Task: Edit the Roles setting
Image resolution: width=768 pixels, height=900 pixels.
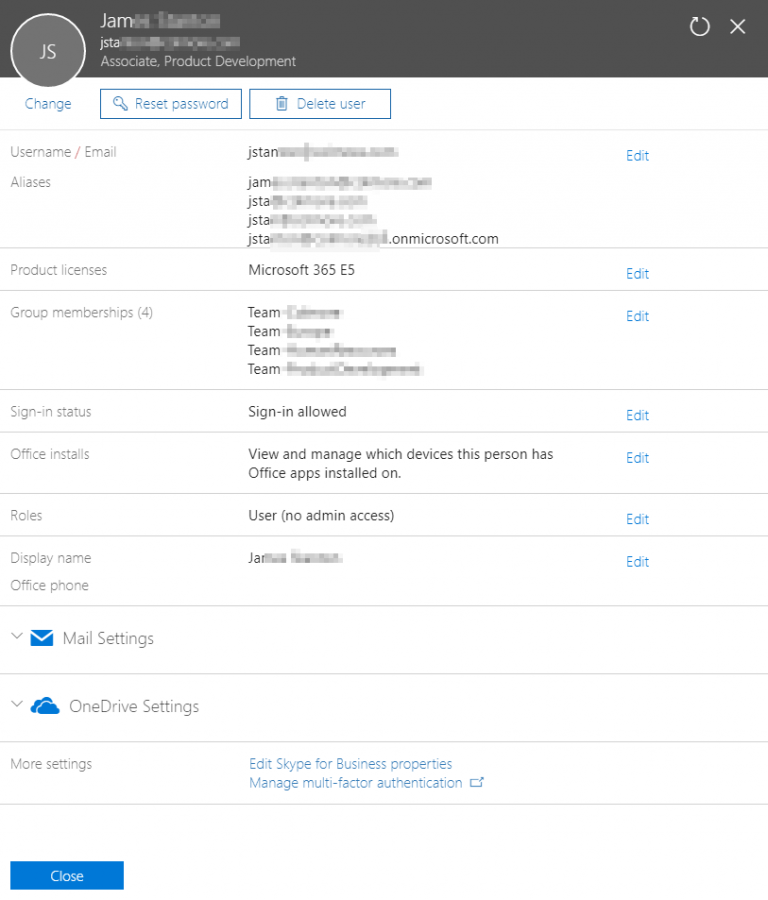Action: pyautogui.click(x=637, y=519)
